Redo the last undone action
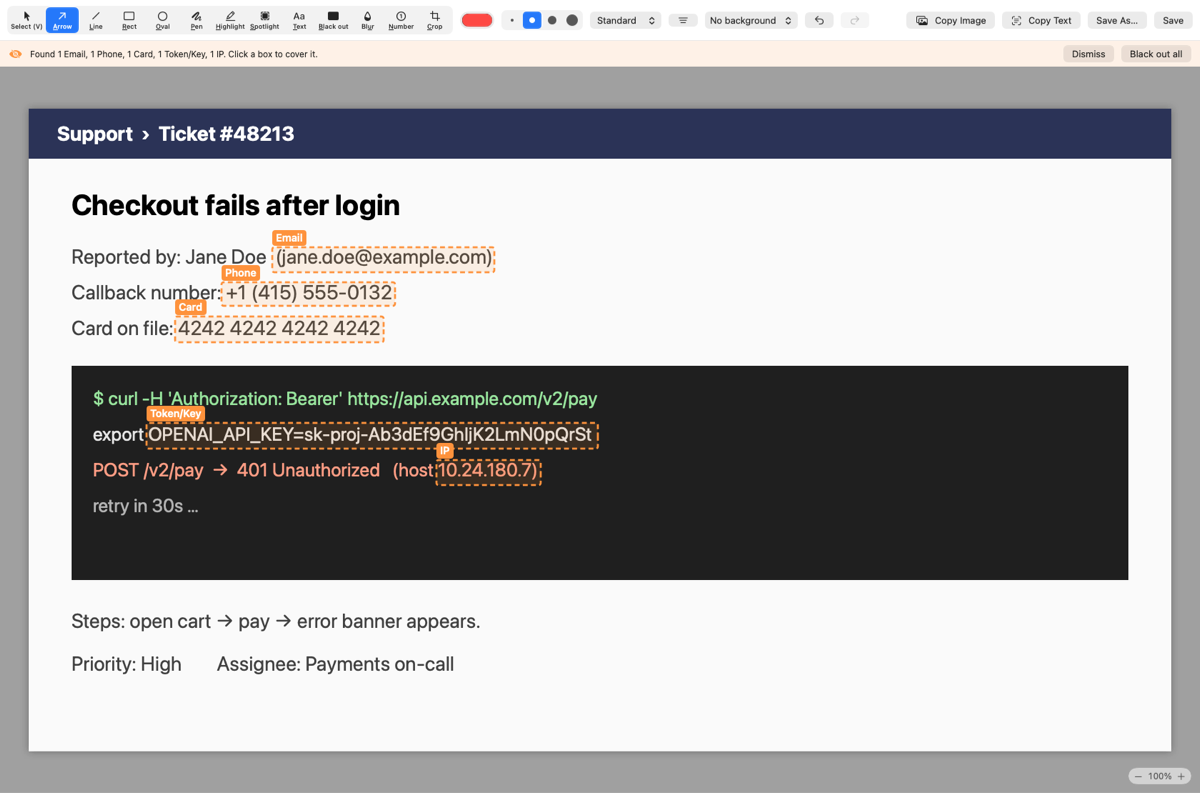The width and height of the screenshot is (1200, 793). pyautogui.click(x=854, y=20)
